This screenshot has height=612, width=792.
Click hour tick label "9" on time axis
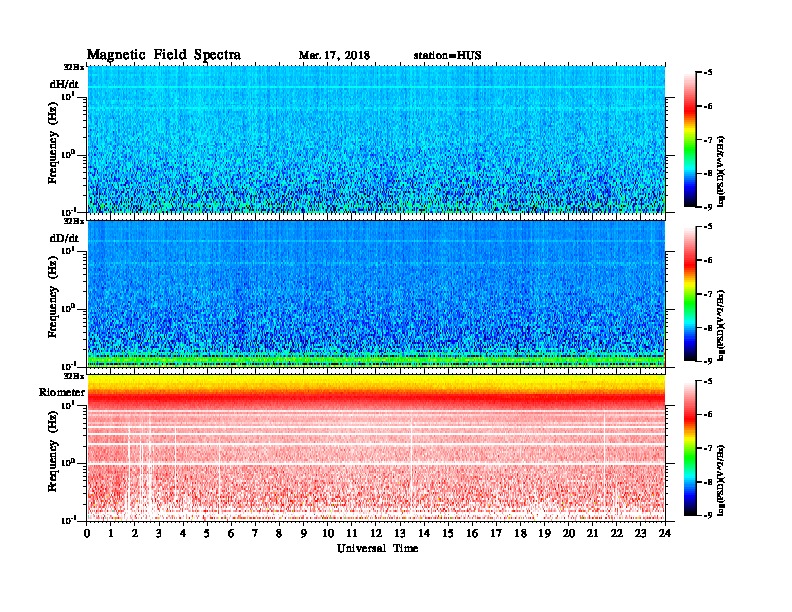[304, 533]
